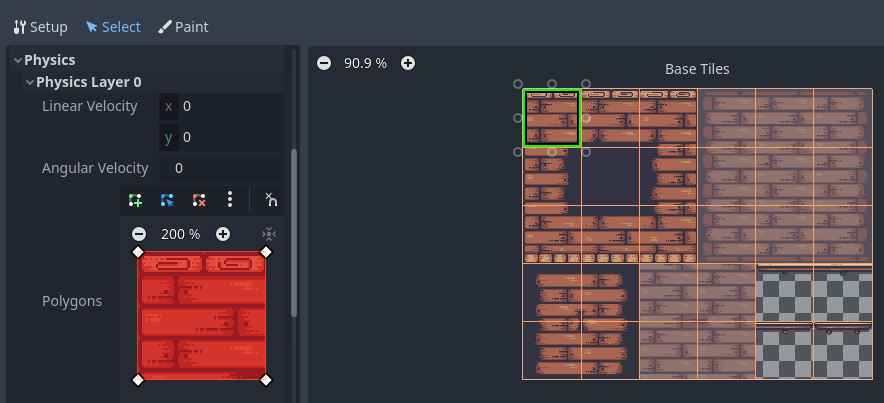The width and height of the screenshot is (884, 403).
Task: Switch to the Setup tab
Action: (40, 27)
